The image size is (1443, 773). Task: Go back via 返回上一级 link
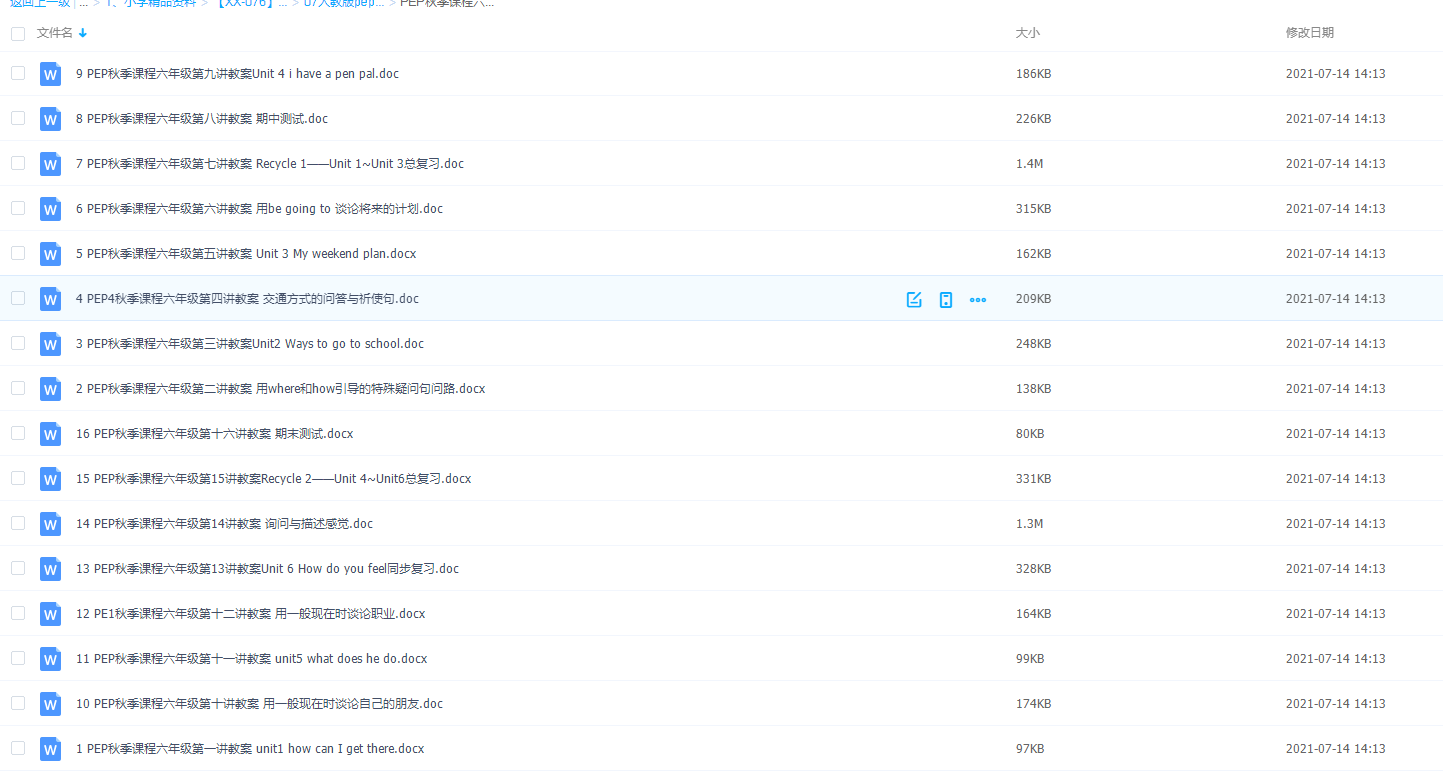(38, 3)
